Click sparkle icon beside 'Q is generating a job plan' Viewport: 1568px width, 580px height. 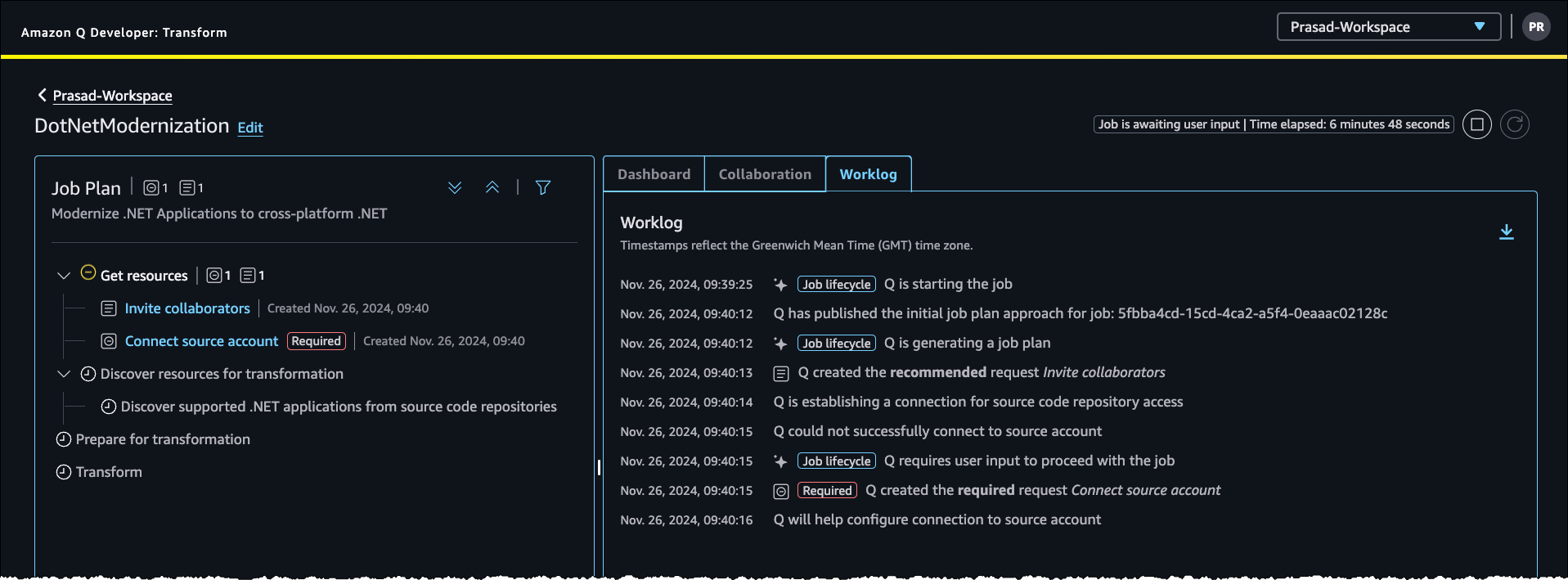pos(780,344)
